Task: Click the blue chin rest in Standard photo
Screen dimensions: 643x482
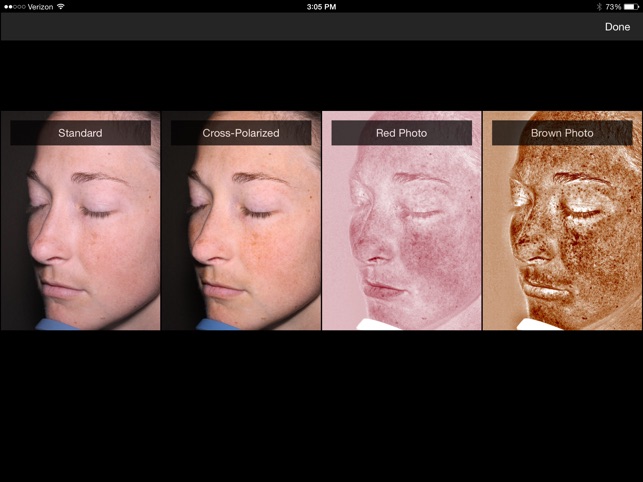Action: 57,325
